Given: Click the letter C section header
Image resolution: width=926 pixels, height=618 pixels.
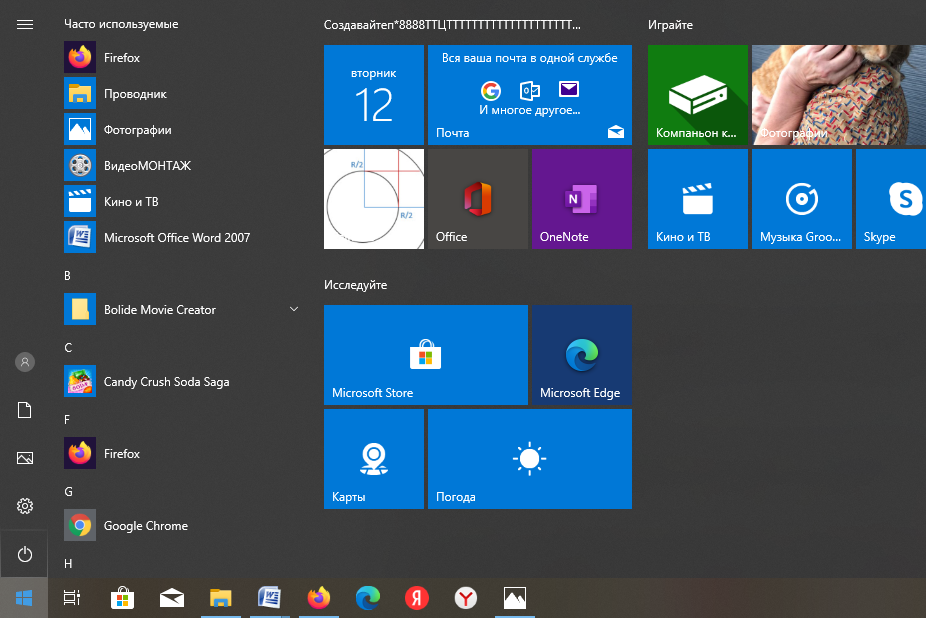Looking at the screenshot, I should point(68,348).
